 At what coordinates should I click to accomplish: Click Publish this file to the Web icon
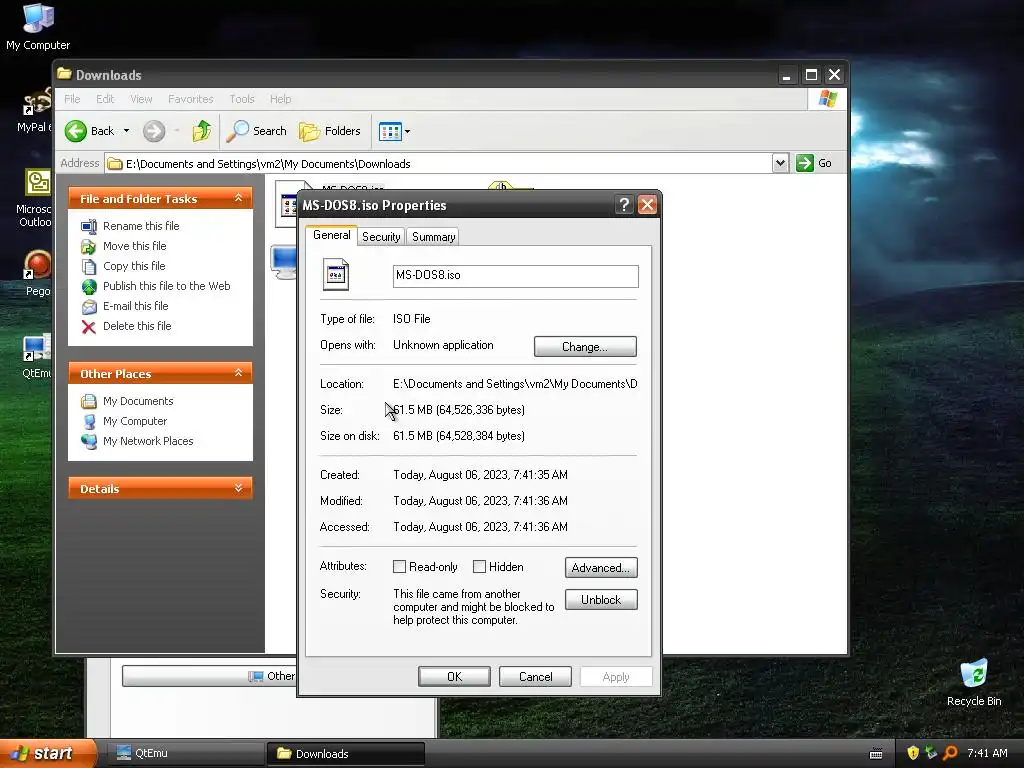pos(89,286)
